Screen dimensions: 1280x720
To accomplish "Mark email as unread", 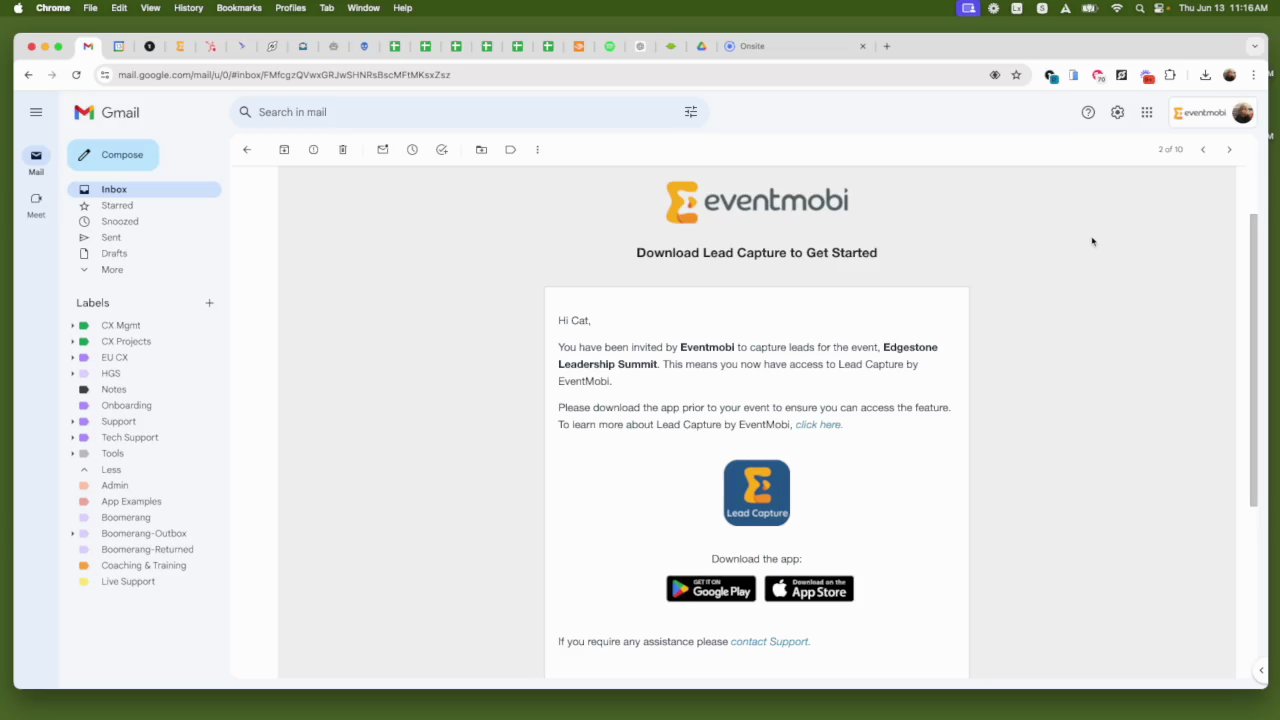I will tap(382, 150).
